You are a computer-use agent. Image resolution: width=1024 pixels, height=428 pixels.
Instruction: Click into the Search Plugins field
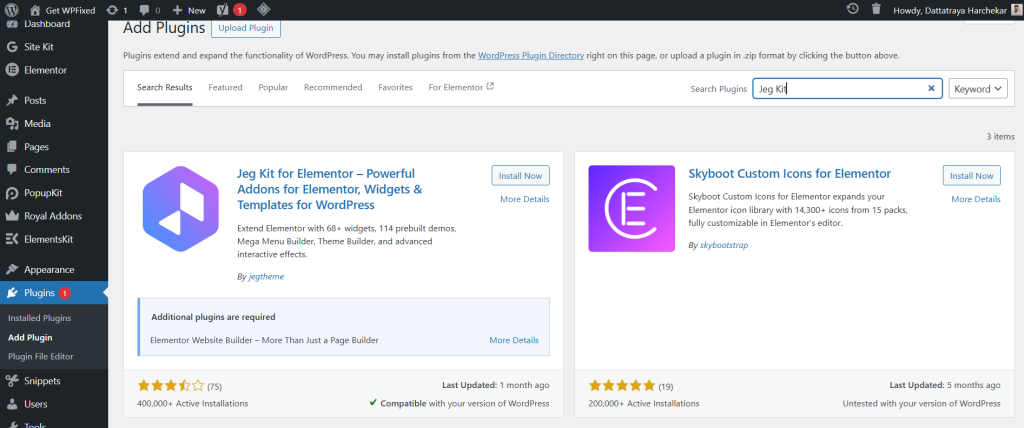840,89
